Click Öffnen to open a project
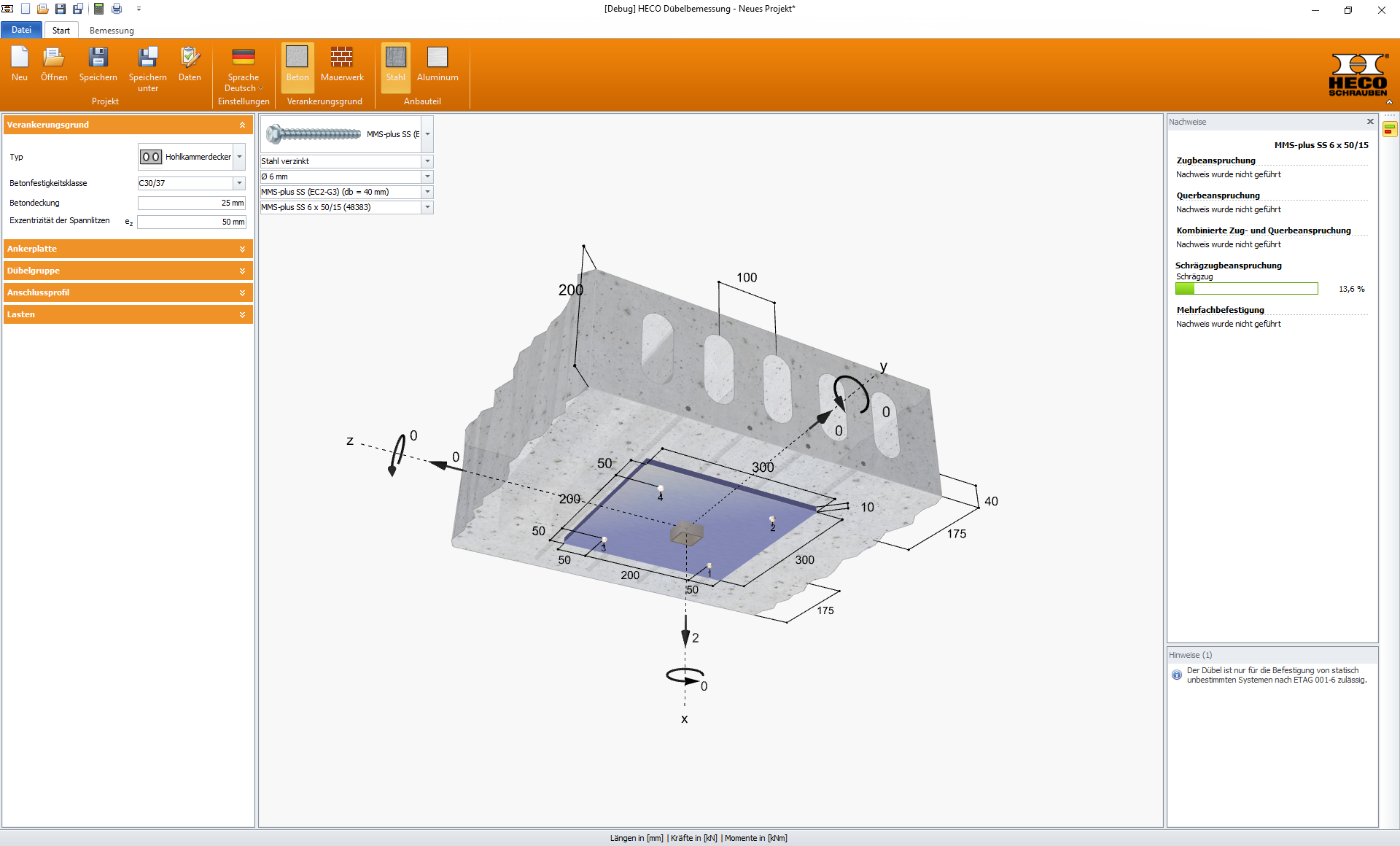 [54, 64]
